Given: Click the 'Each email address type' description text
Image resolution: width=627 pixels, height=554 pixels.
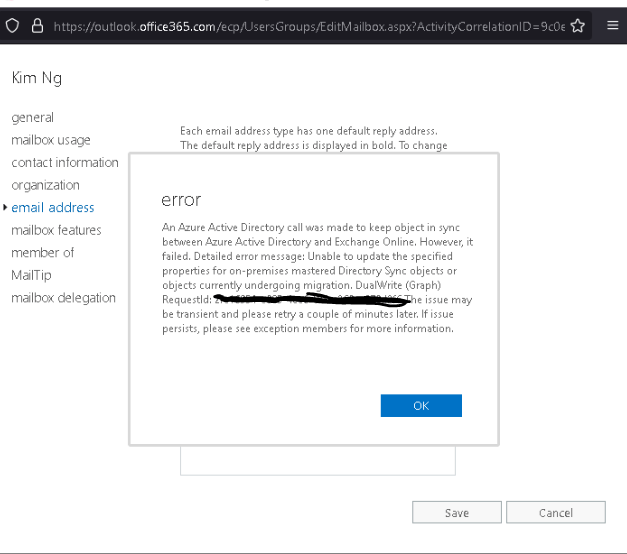Looking at the screenshot, I should pyautogui.click(x=314, y=138).
